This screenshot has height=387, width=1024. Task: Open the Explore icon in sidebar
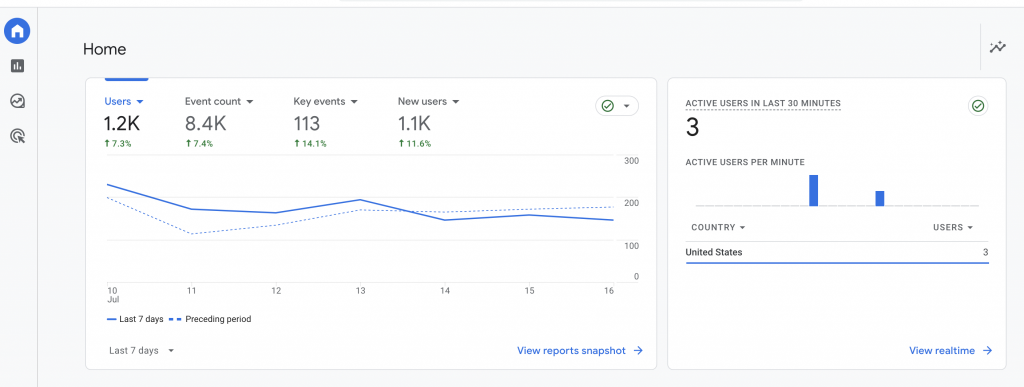point(18,101)
